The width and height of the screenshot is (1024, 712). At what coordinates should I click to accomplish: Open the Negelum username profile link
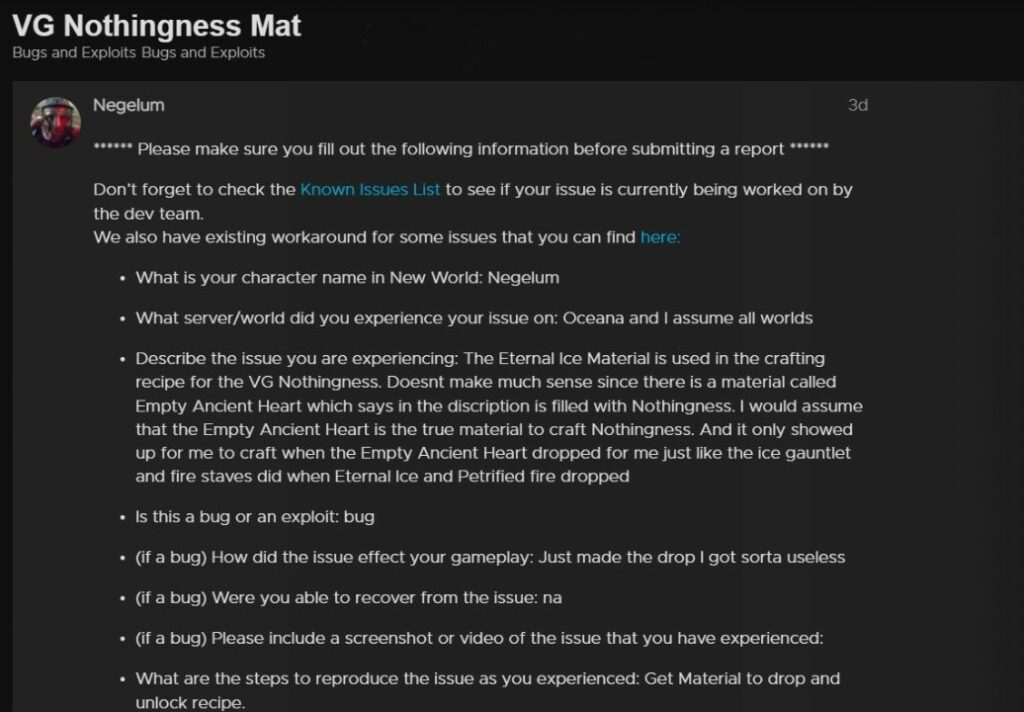click(128, 105)
